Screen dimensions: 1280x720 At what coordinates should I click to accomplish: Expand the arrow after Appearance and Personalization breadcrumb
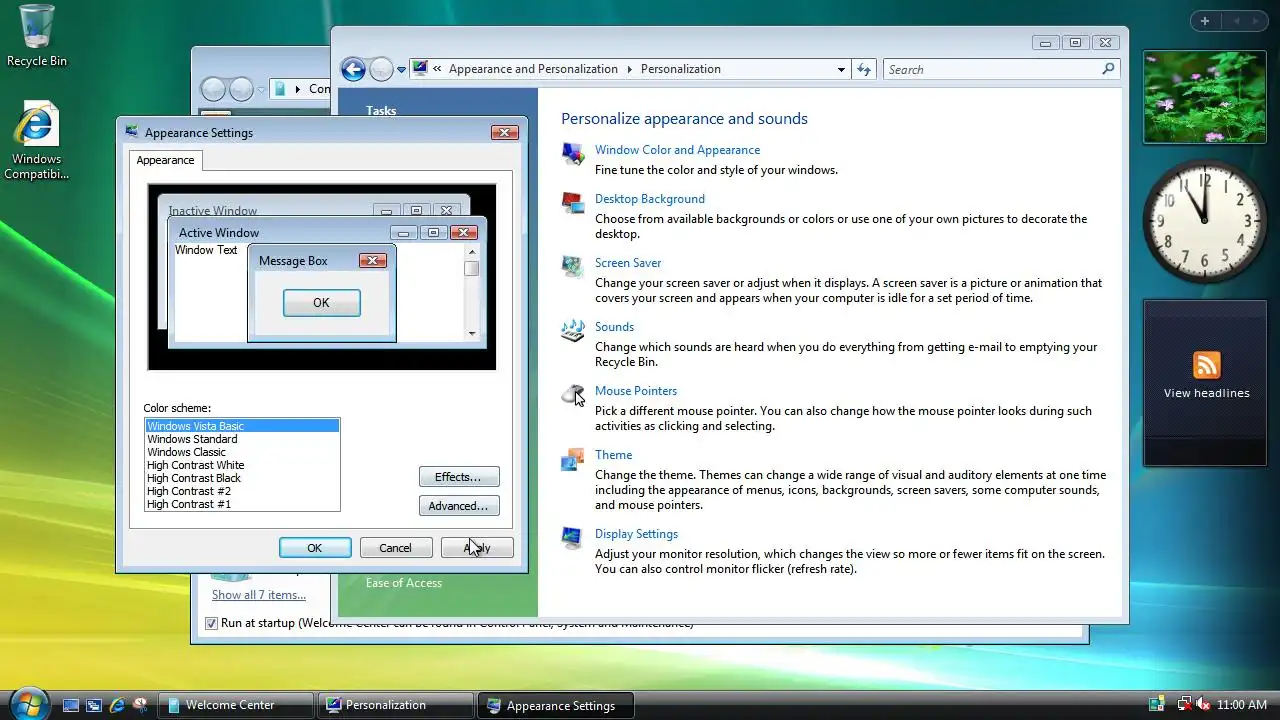click(x=629, y=69)
